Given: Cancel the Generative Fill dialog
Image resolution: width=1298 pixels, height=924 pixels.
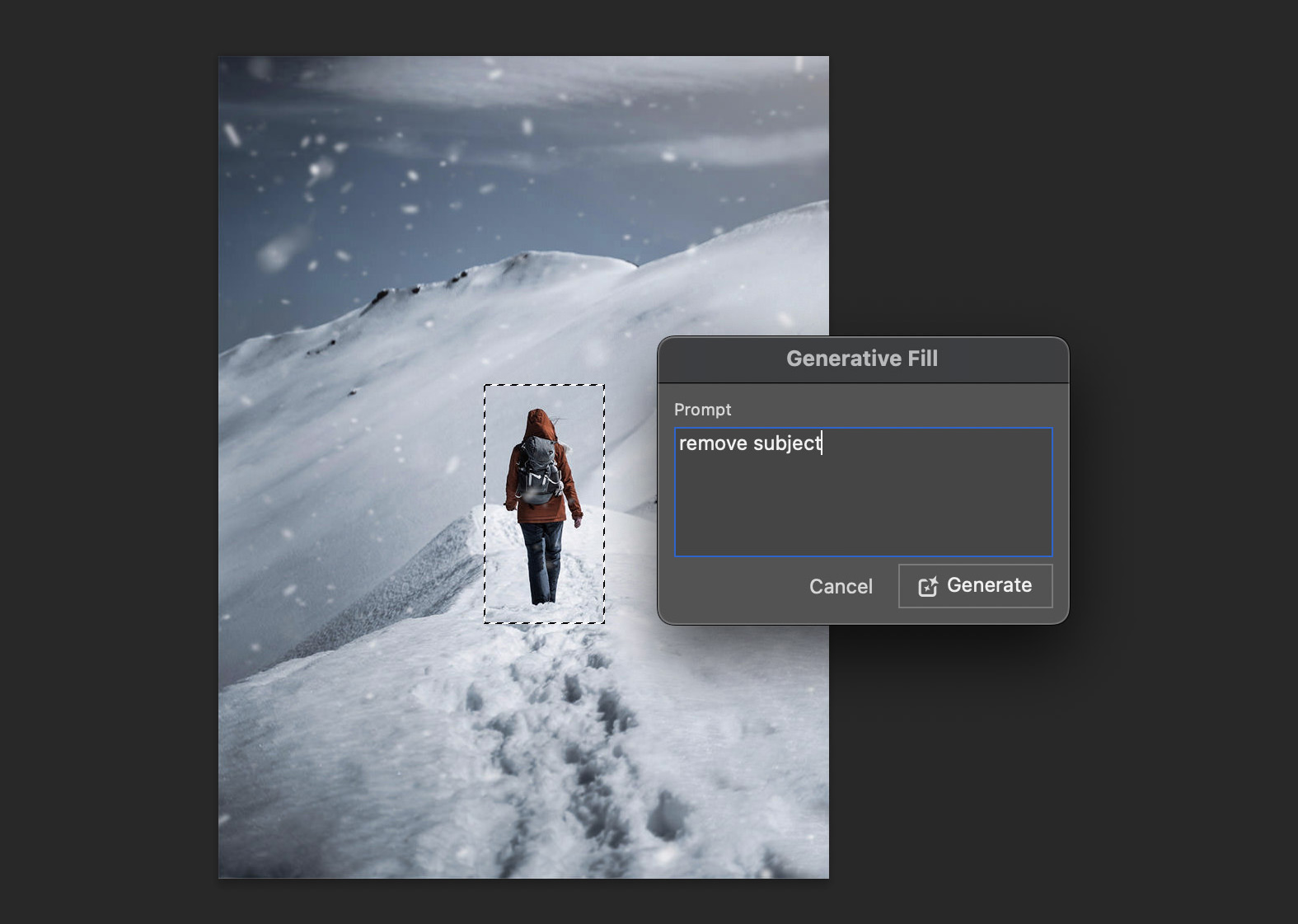Looking at the screenshot, I should click(840, 586).
